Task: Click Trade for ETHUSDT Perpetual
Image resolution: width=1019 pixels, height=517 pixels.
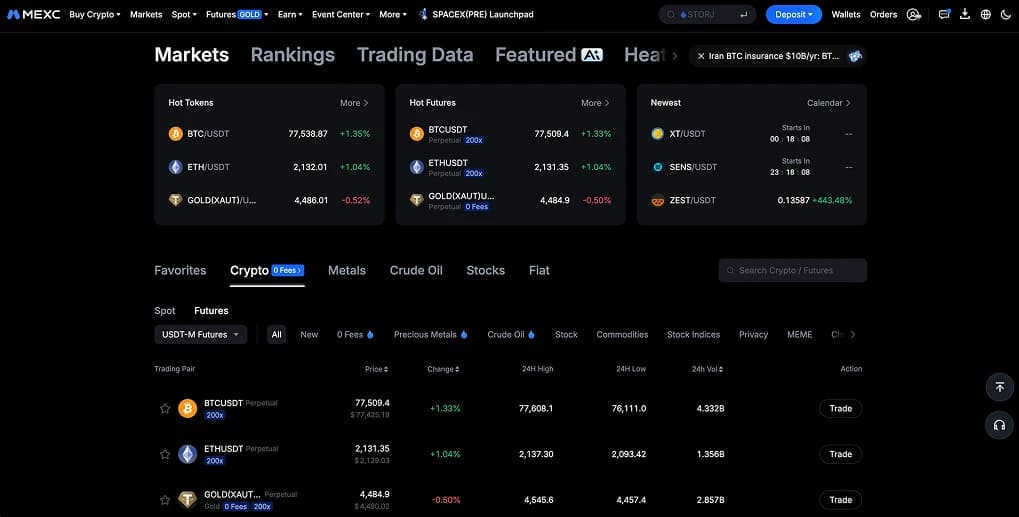Action: point(840,454)
